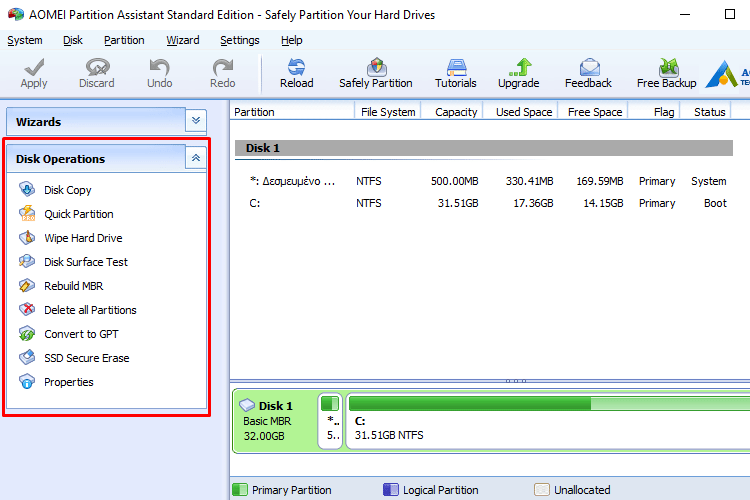Sort by Capacity column header
This screenshot has width=750, height=500.
(x=452, y=111)
